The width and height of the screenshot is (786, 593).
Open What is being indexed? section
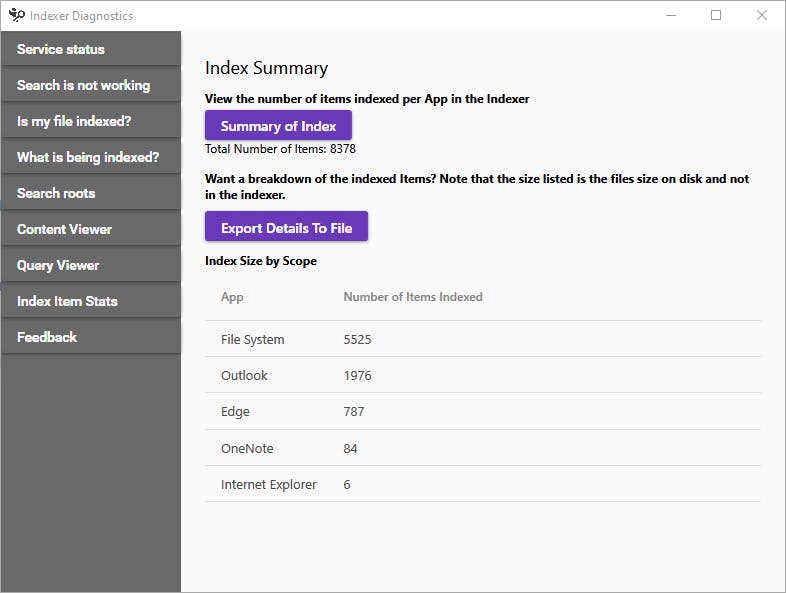click(x=90, y=157)
